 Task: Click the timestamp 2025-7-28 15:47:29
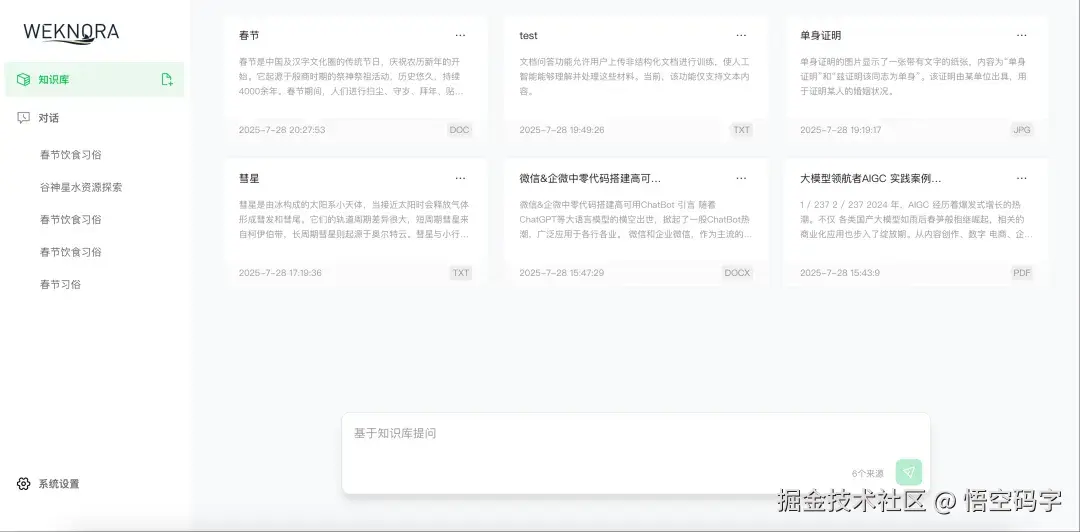pos(561,272)
